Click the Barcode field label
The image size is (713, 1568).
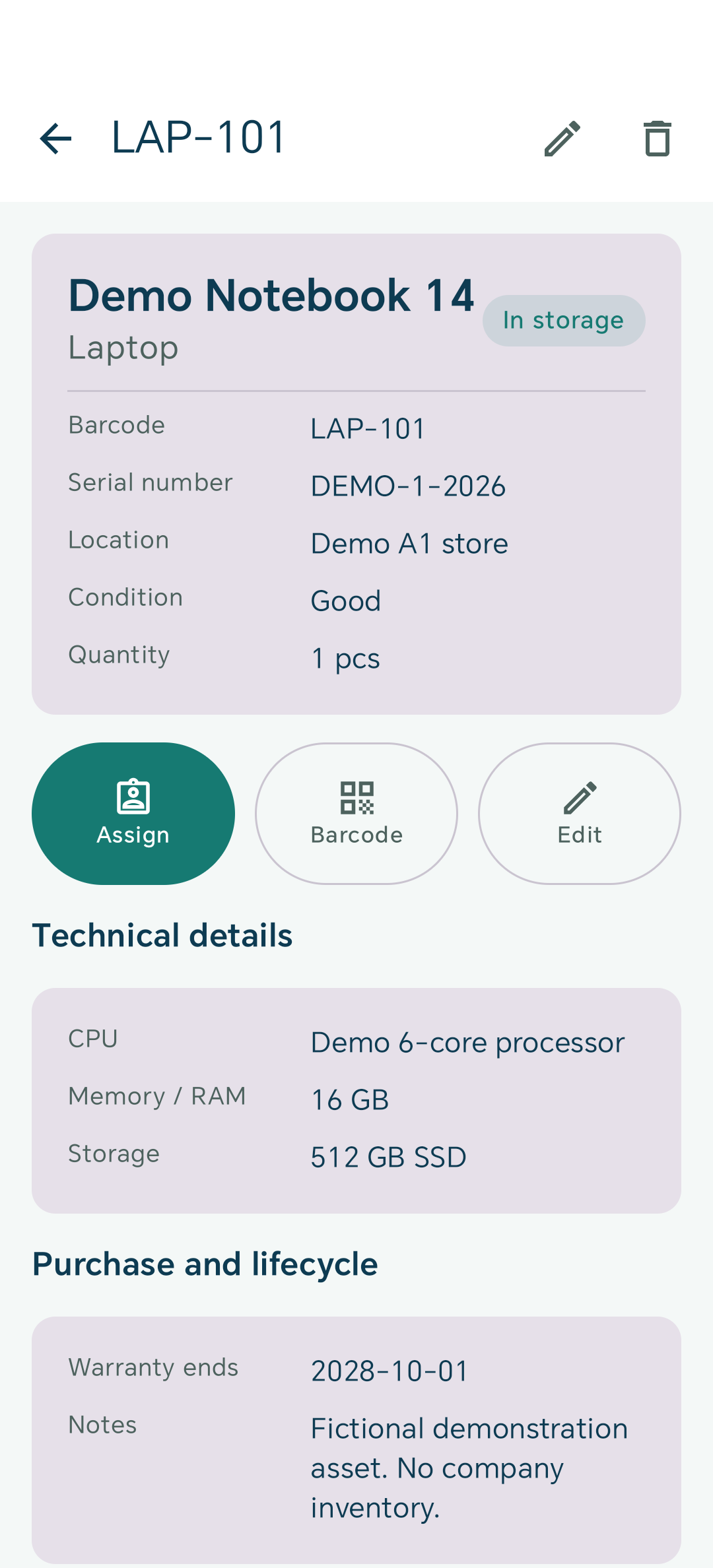coord(117,425)
